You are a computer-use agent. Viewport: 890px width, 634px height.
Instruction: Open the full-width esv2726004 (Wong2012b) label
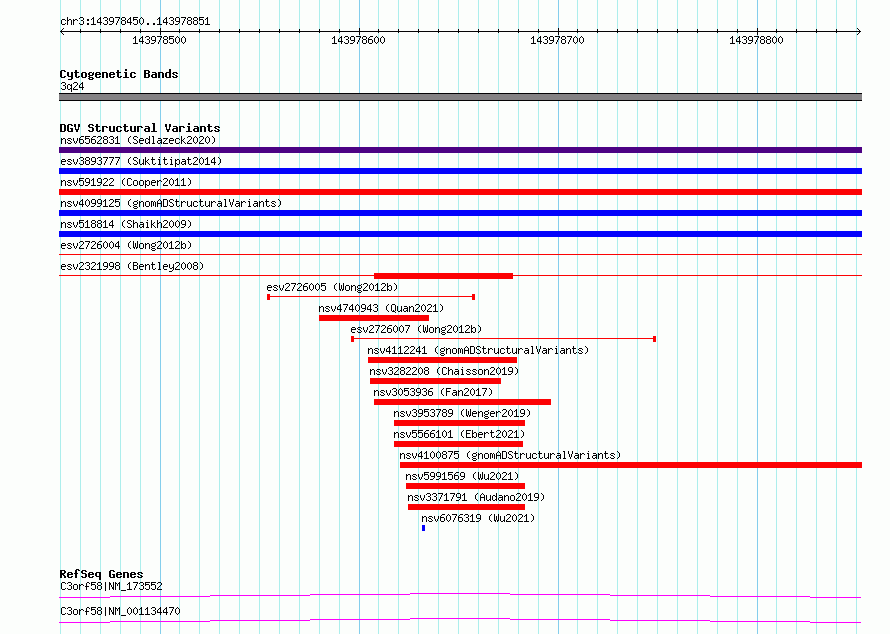pyautogui.click(x=126, y=245)
